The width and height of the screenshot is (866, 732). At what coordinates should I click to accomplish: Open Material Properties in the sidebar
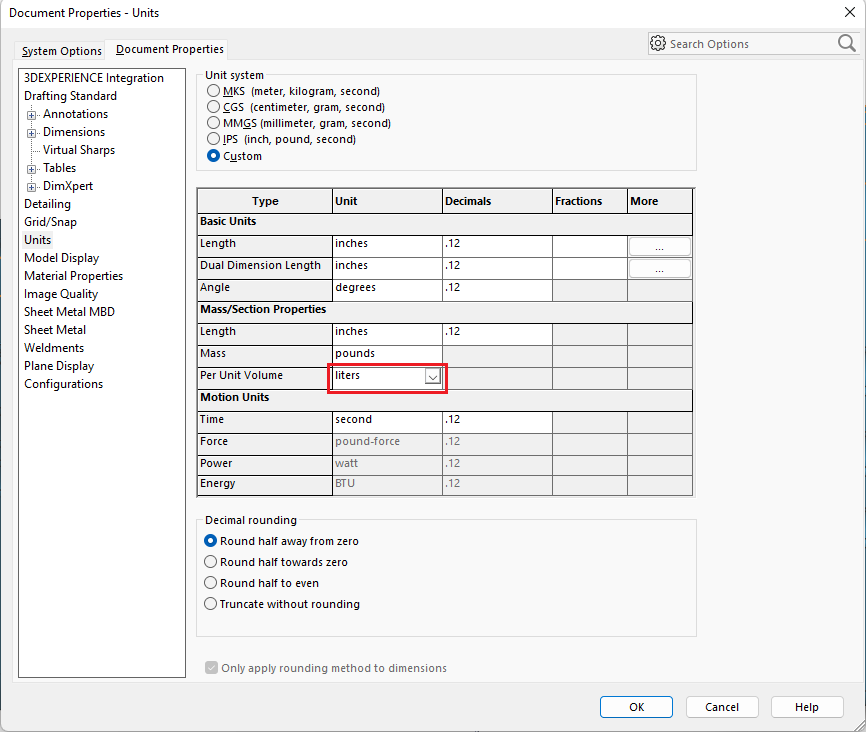(x=74, y=276)
